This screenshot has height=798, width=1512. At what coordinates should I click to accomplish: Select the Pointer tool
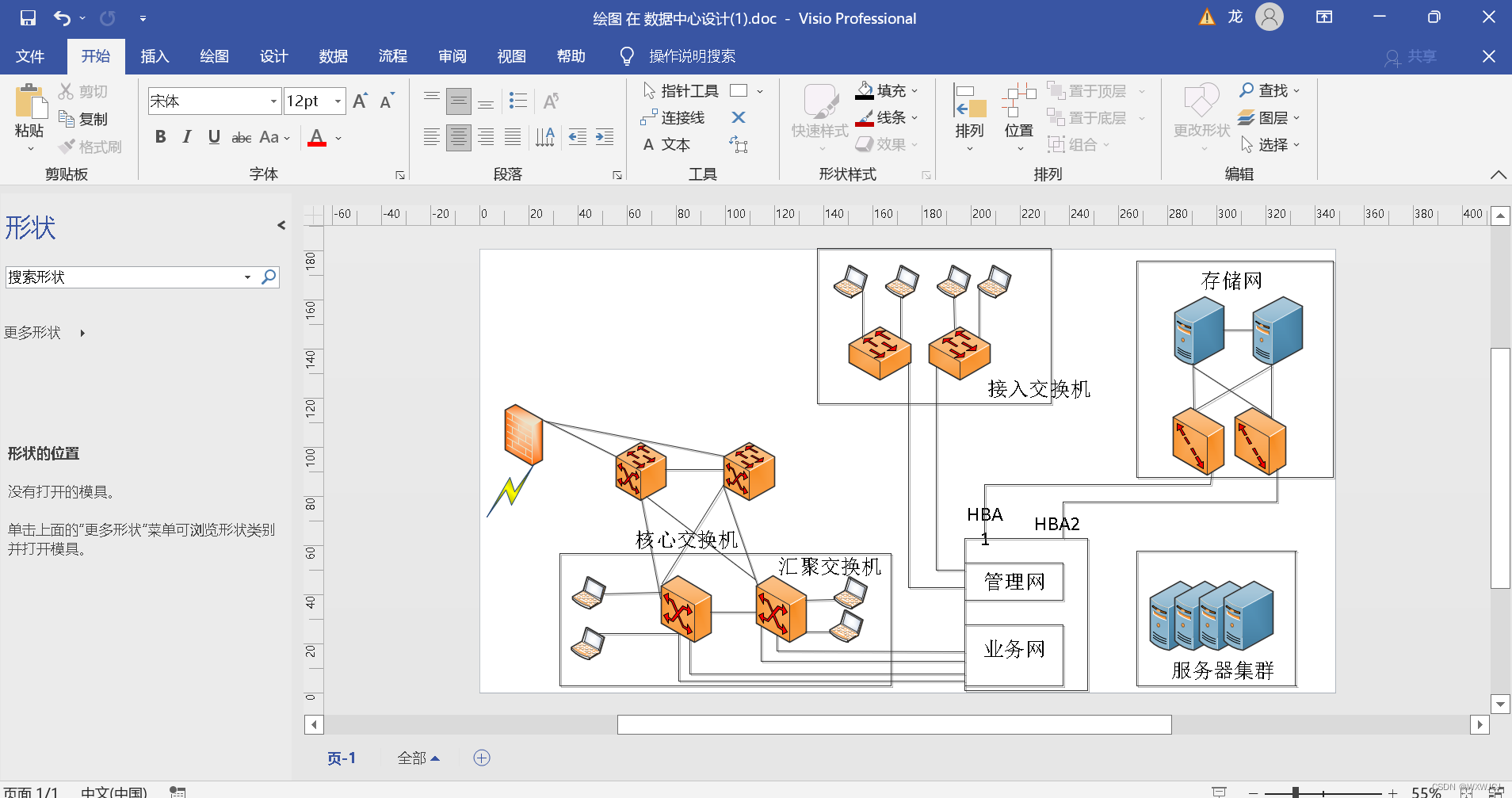[x=681, y=91]
